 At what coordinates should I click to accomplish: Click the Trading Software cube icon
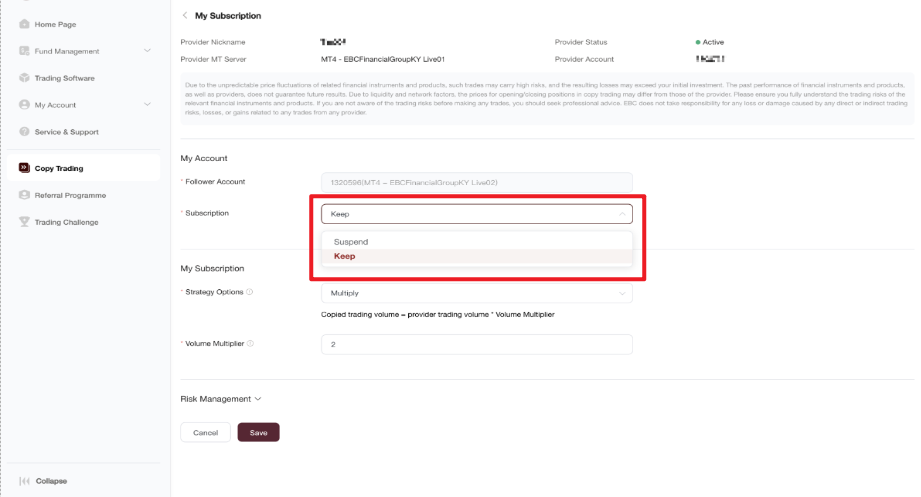point(24,78)
